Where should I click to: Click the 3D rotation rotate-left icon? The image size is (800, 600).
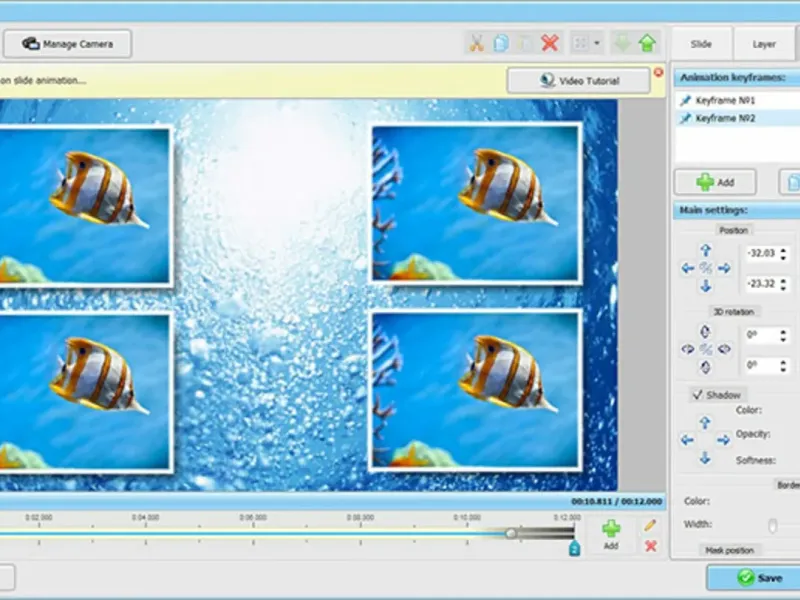687,349
